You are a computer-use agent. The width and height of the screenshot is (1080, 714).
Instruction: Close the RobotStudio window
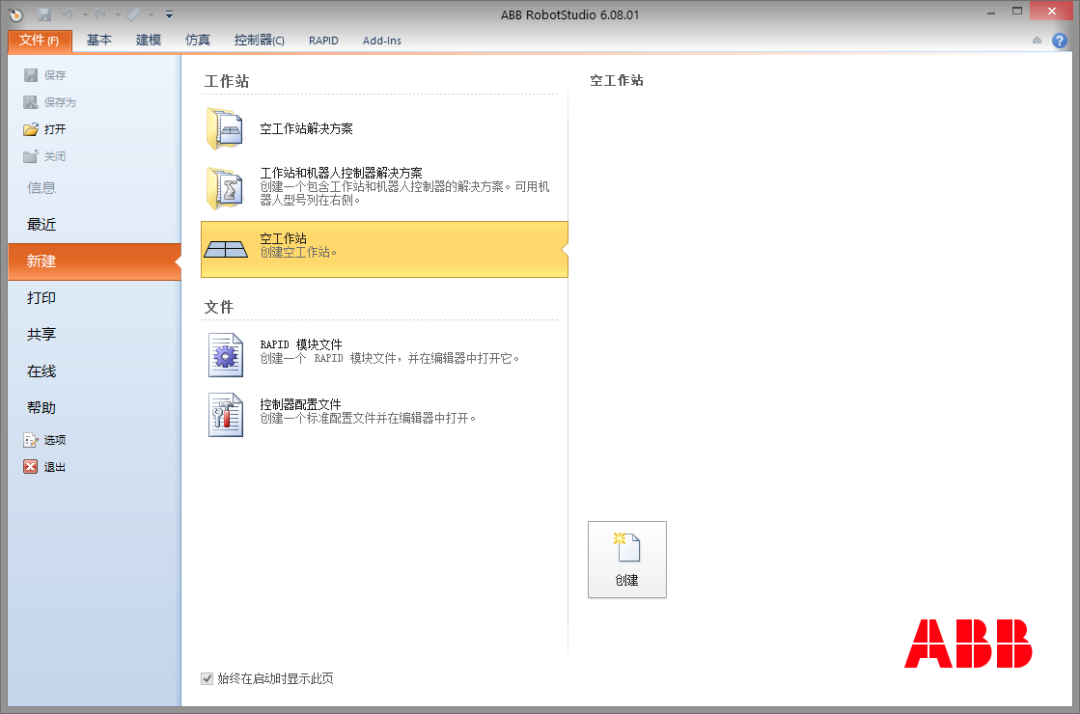click(x=1052, y=11)
